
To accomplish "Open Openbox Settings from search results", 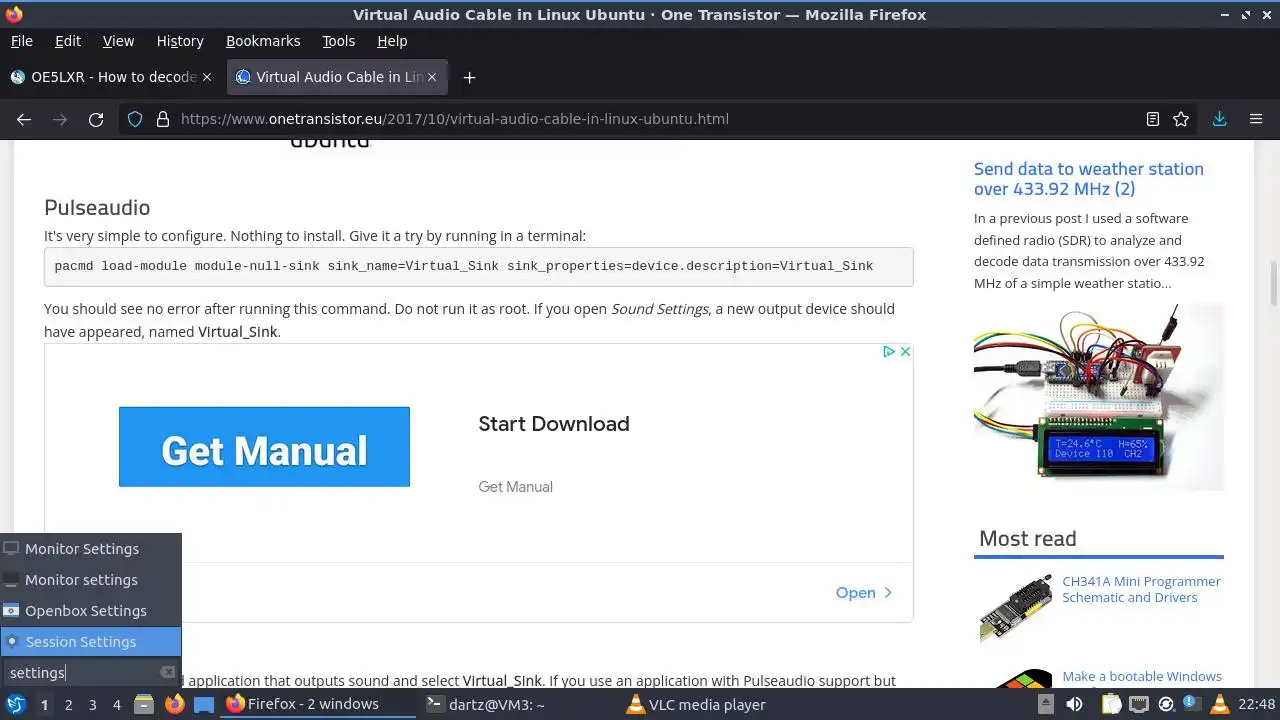I will 91,611.
